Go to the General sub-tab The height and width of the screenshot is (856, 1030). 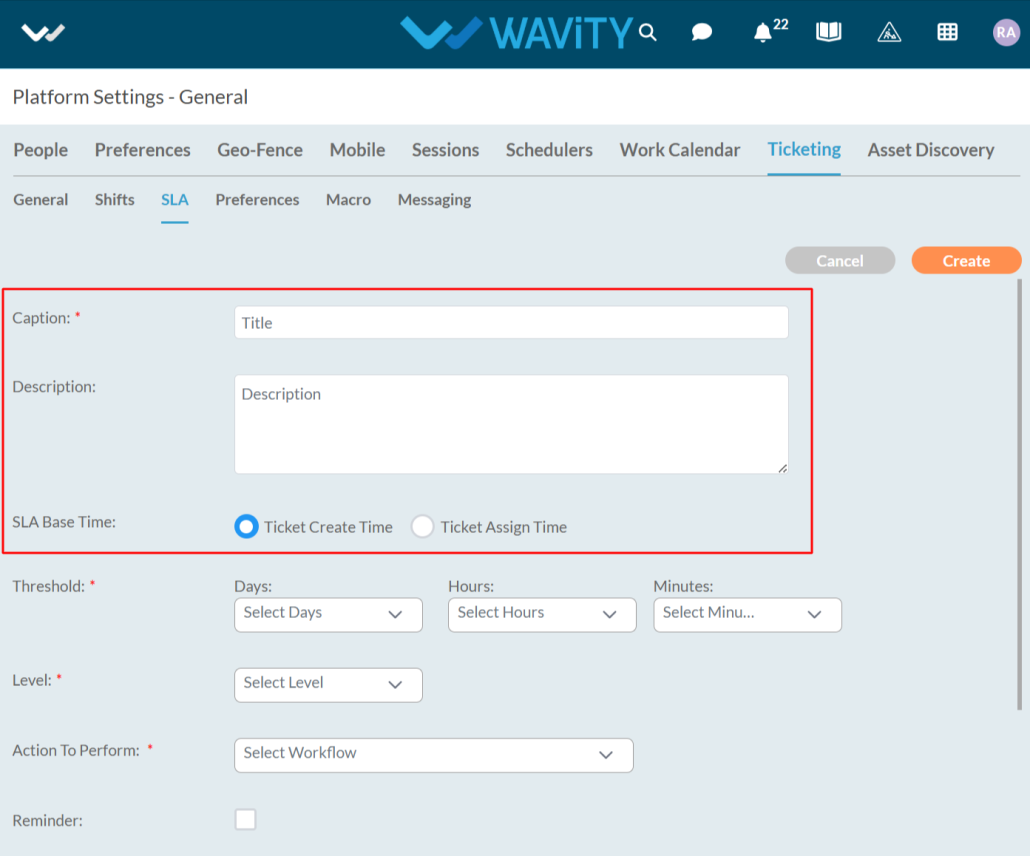41,200
